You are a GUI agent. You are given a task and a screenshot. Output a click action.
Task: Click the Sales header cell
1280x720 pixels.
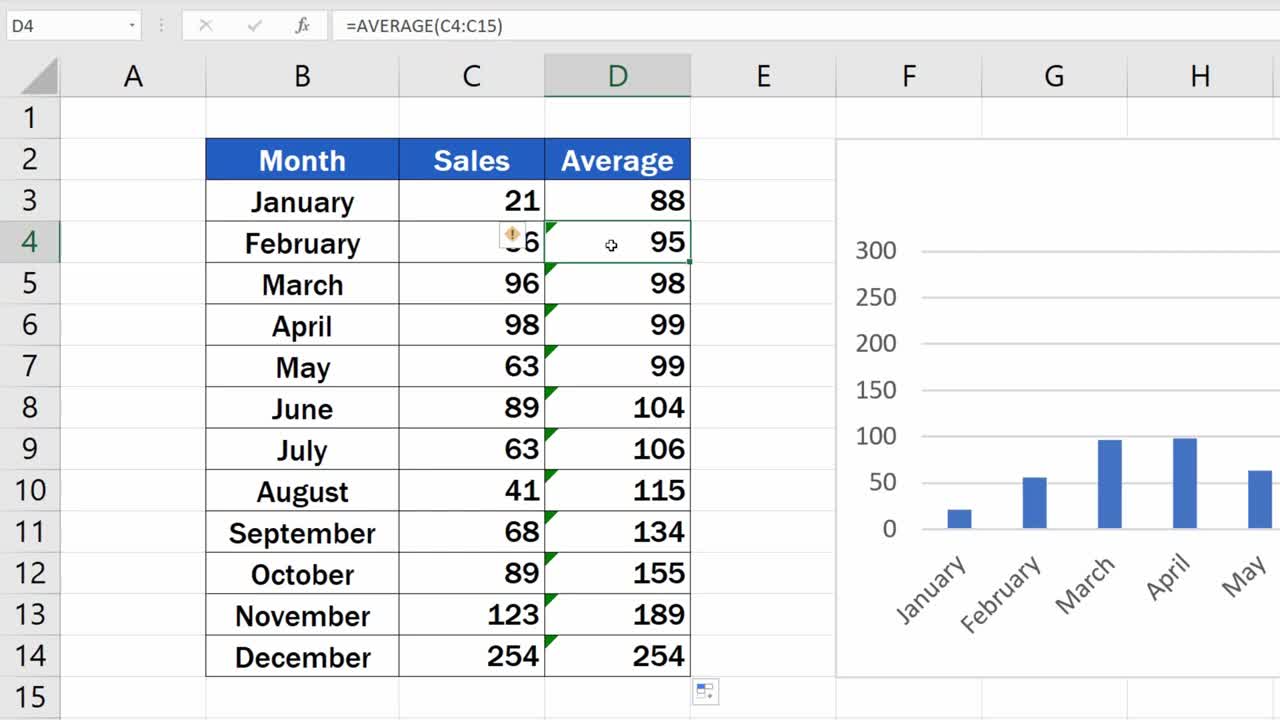(471, 160)
